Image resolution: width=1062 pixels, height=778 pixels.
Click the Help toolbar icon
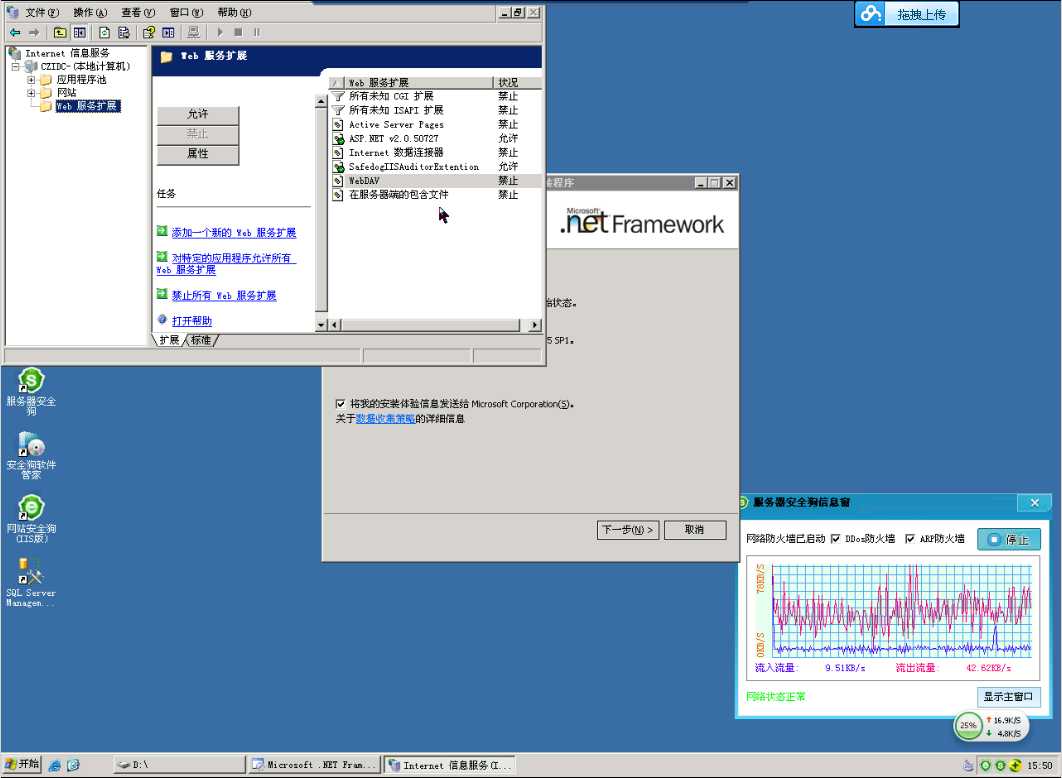[x=149, y=32]
